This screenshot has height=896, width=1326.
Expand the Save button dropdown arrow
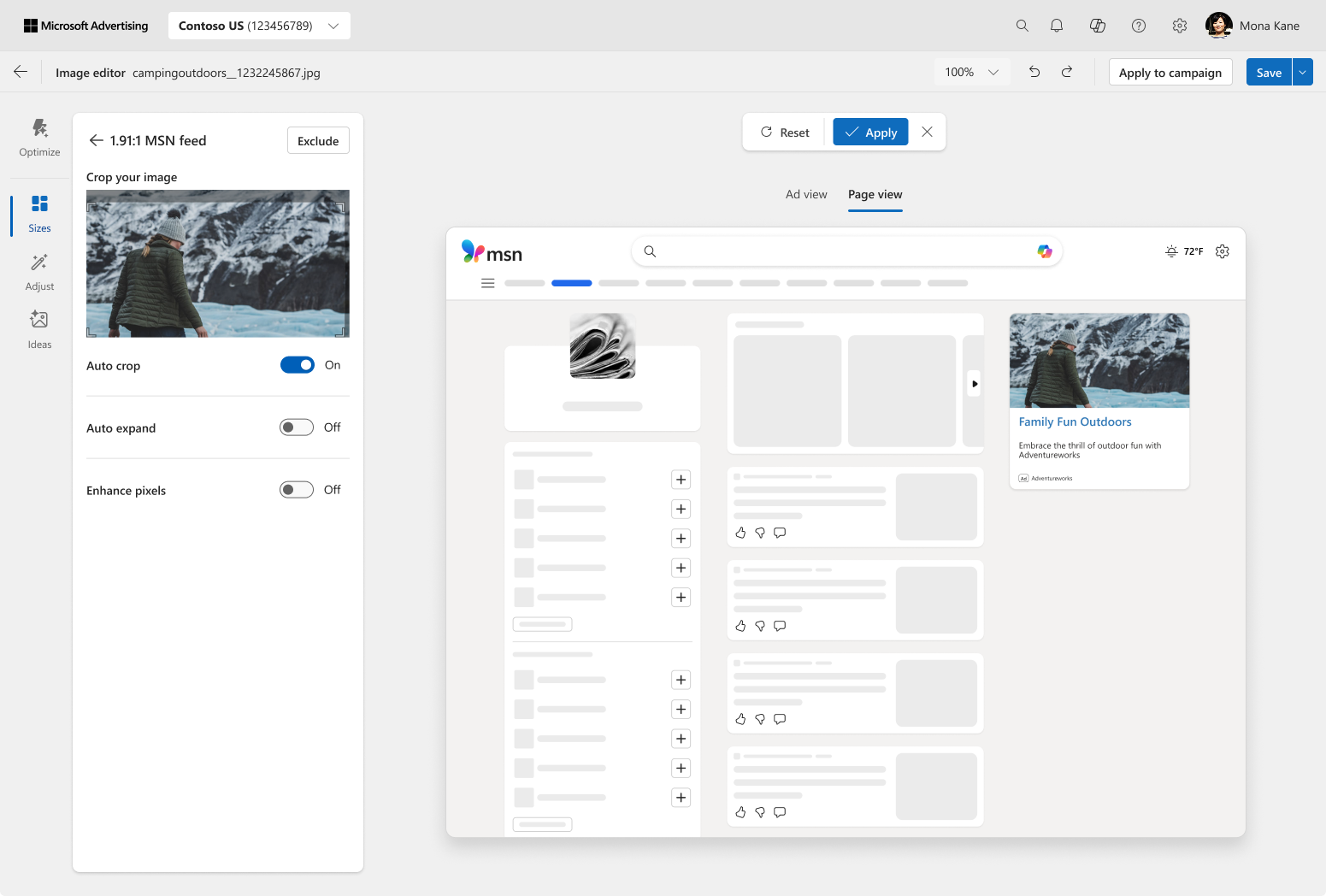pos(1302,72)
